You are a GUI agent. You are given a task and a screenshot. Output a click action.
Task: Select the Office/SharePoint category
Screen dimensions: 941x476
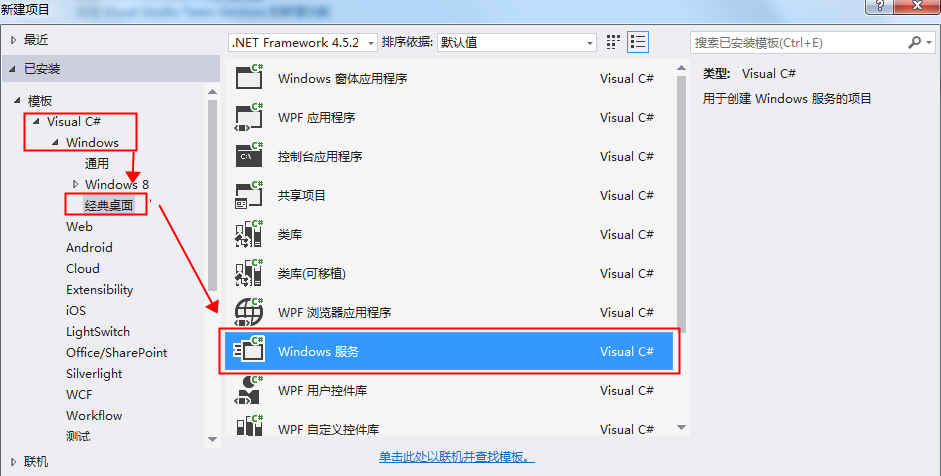click(x=116, y=352)
